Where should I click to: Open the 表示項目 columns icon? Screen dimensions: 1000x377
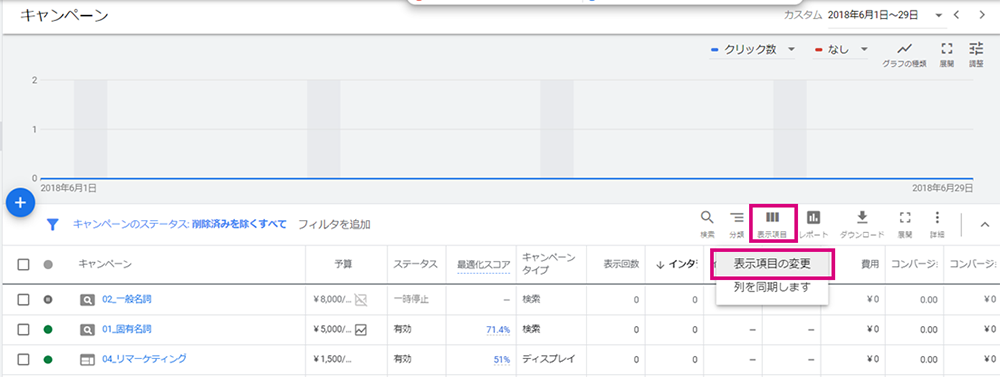pos(772,225)
